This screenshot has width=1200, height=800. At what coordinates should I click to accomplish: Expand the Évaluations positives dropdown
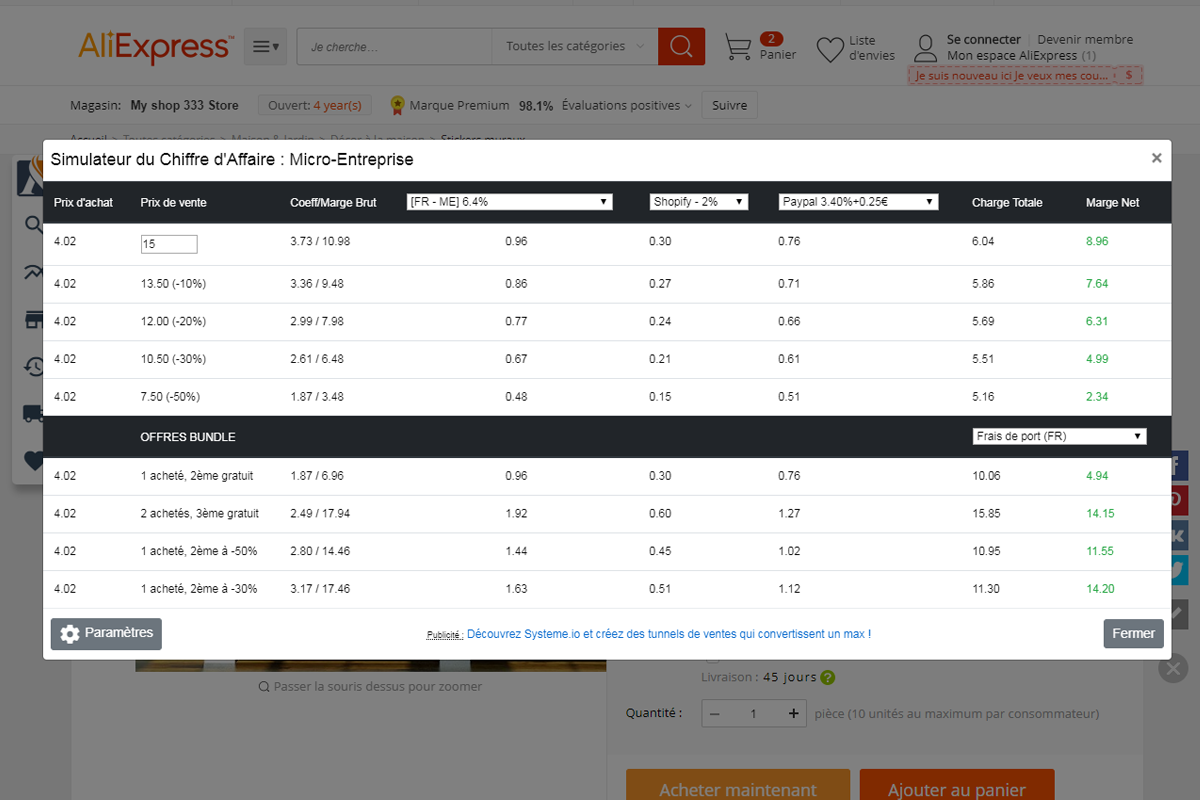(627, 105)
